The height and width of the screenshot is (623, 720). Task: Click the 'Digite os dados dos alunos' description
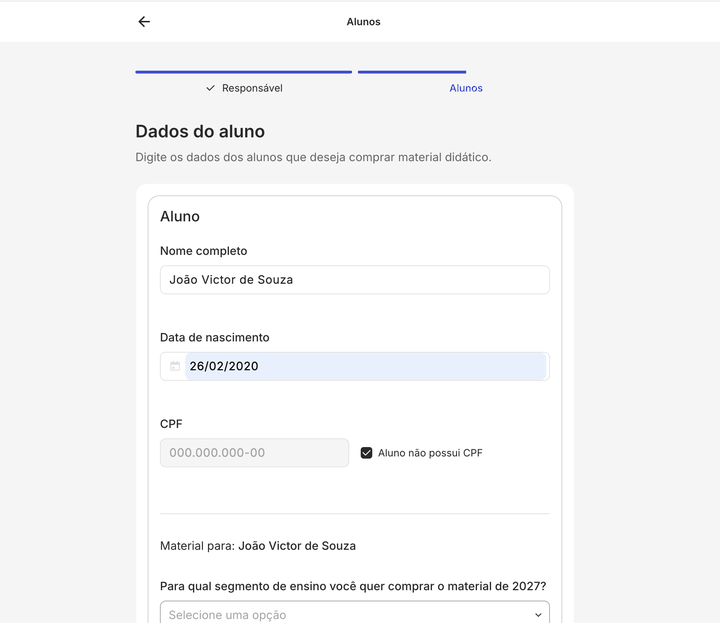coord(313,157)
